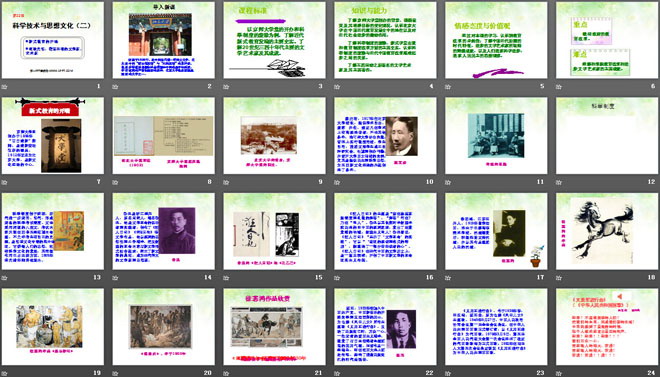Screen dimensions: 660x377
Task: Click the star icon below slide 16
Action: click(337, 278)
